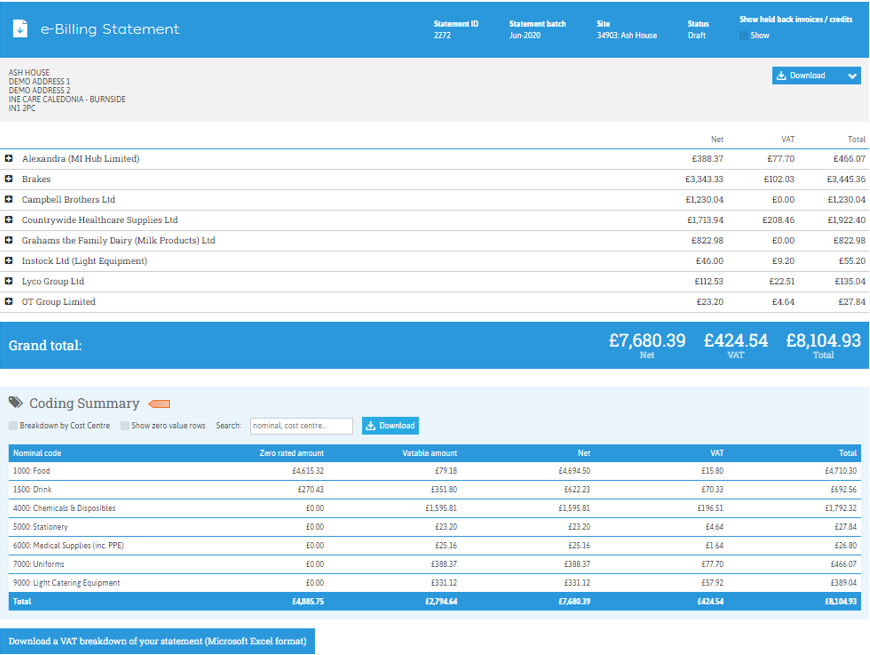Screen dimensions: 870x655
Task: Select 4000: Chemicals & Disposibles row
Action: 434,508
